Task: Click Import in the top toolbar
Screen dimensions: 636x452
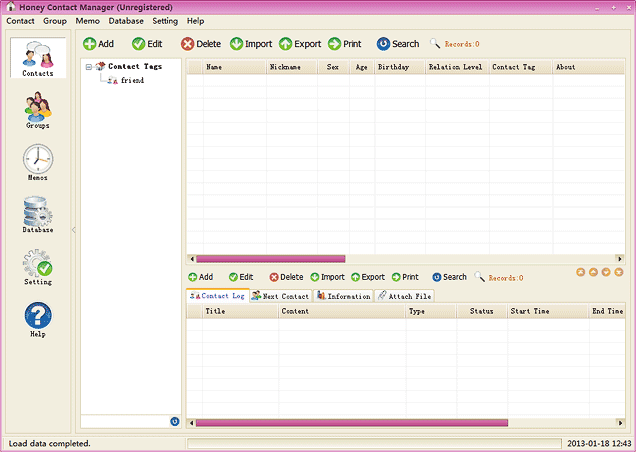Action: pos(251,44)
